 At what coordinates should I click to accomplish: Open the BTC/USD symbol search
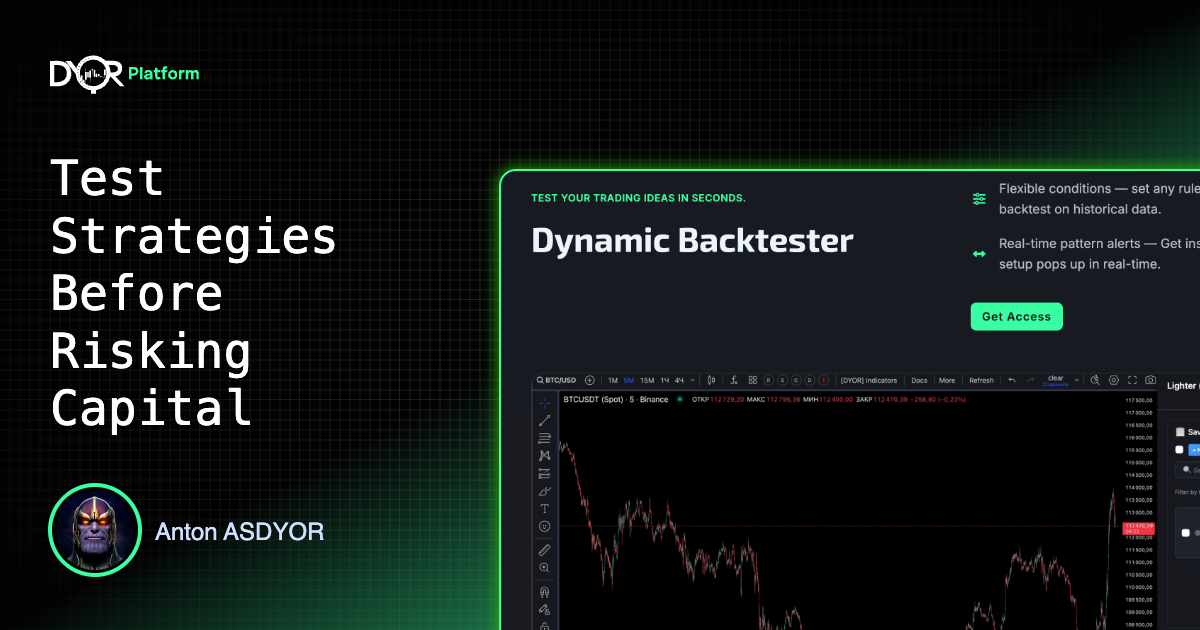coord(557,380)
